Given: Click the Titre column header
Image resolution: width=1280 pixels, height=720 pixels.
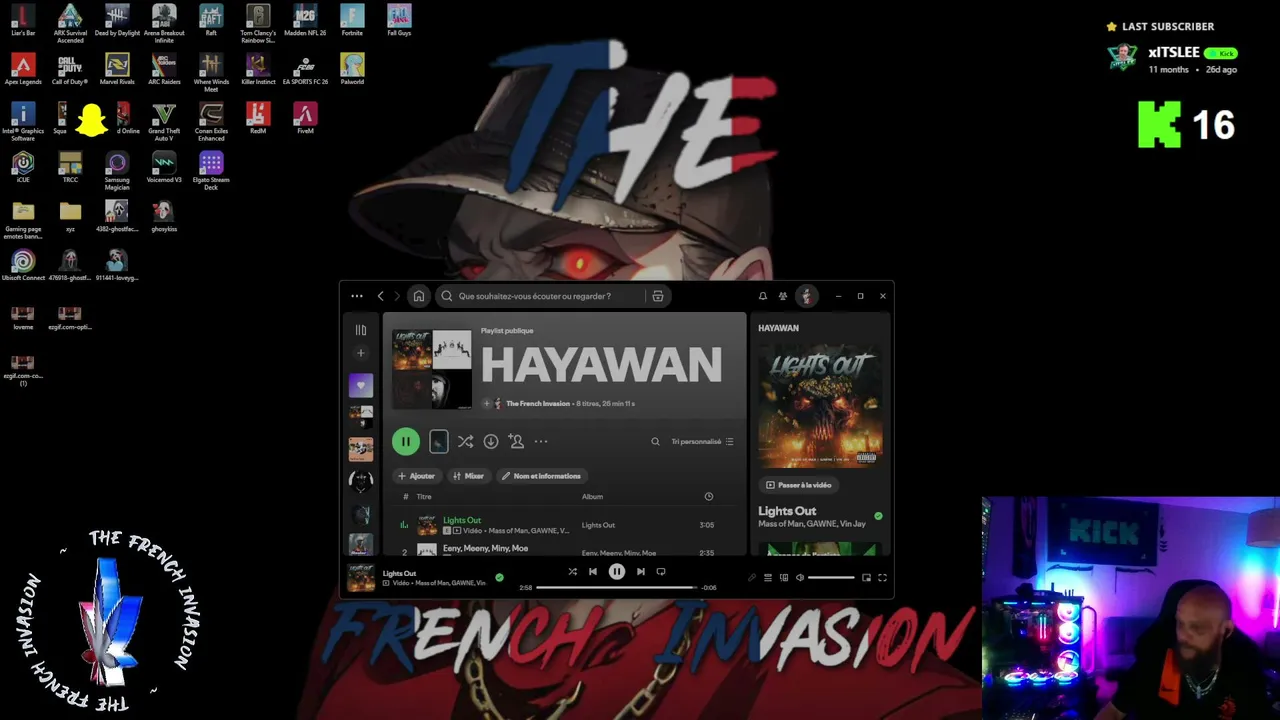Looking at the screenshot, I should coord(424,497).
